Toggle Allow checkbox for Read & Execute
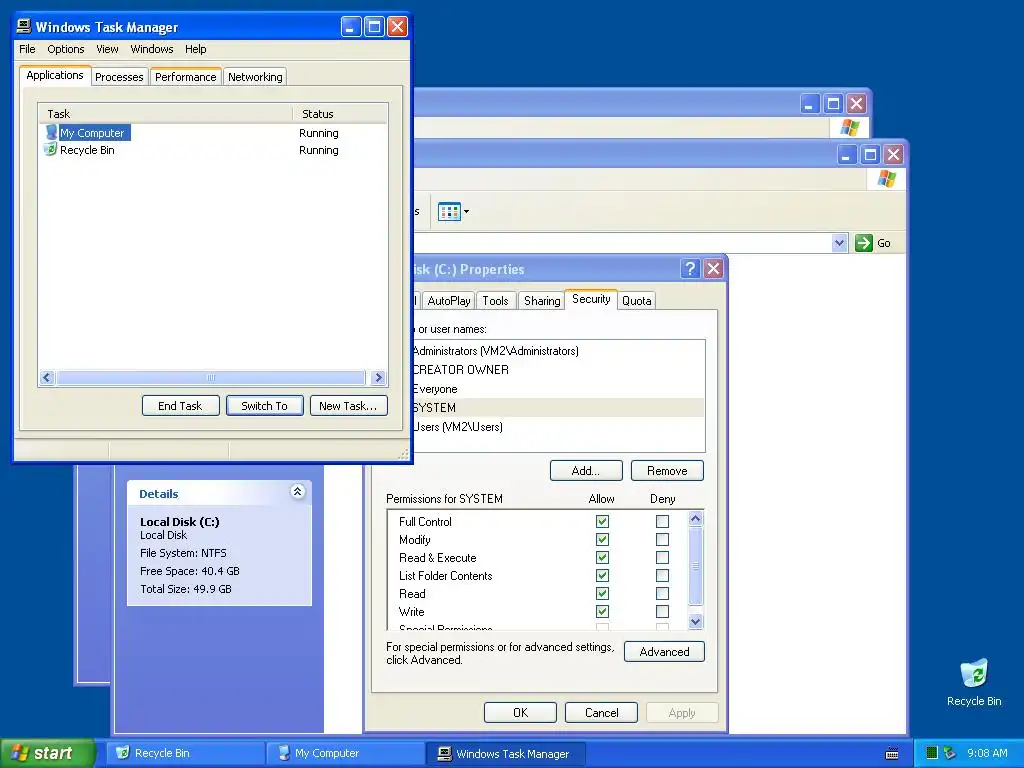 [602, 558]
